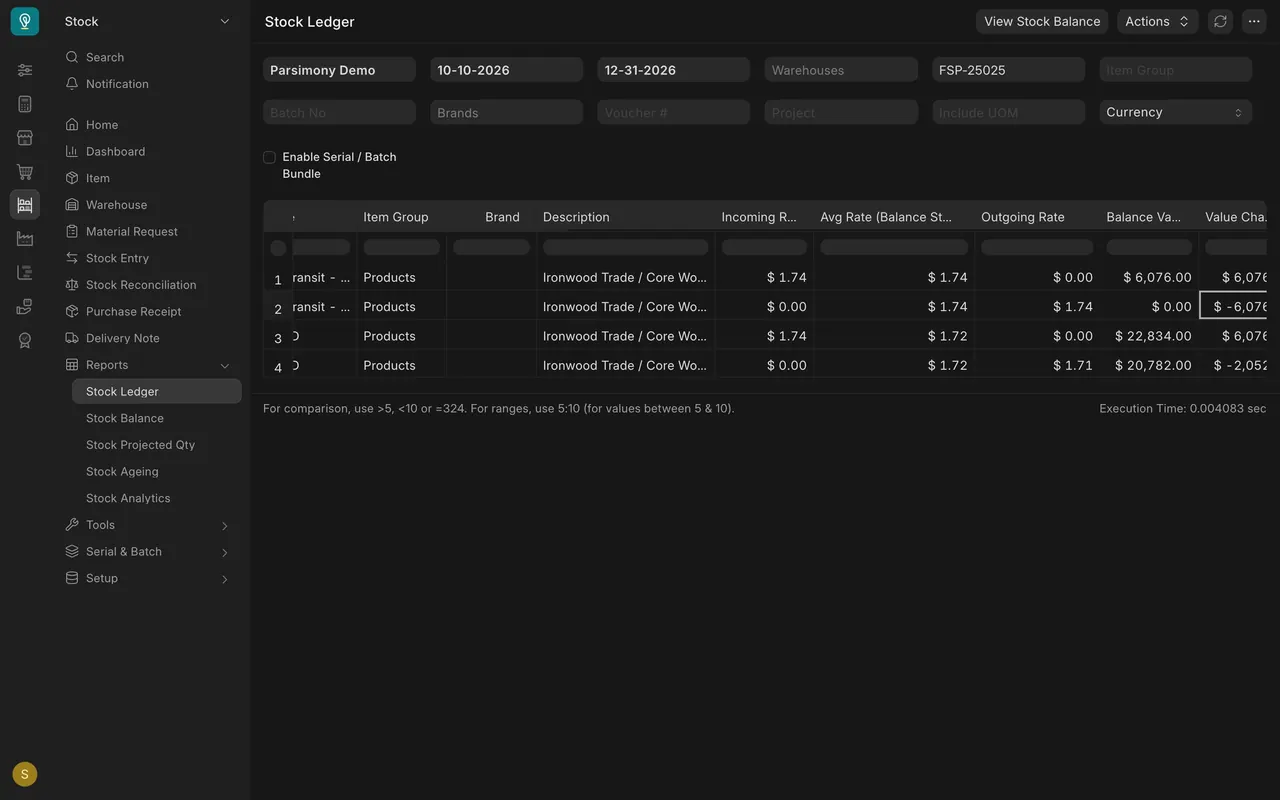Viewport: 1280px width, 800px height.
Task: Click the FSP-25025 item filter field
Action: point(1008,70)
